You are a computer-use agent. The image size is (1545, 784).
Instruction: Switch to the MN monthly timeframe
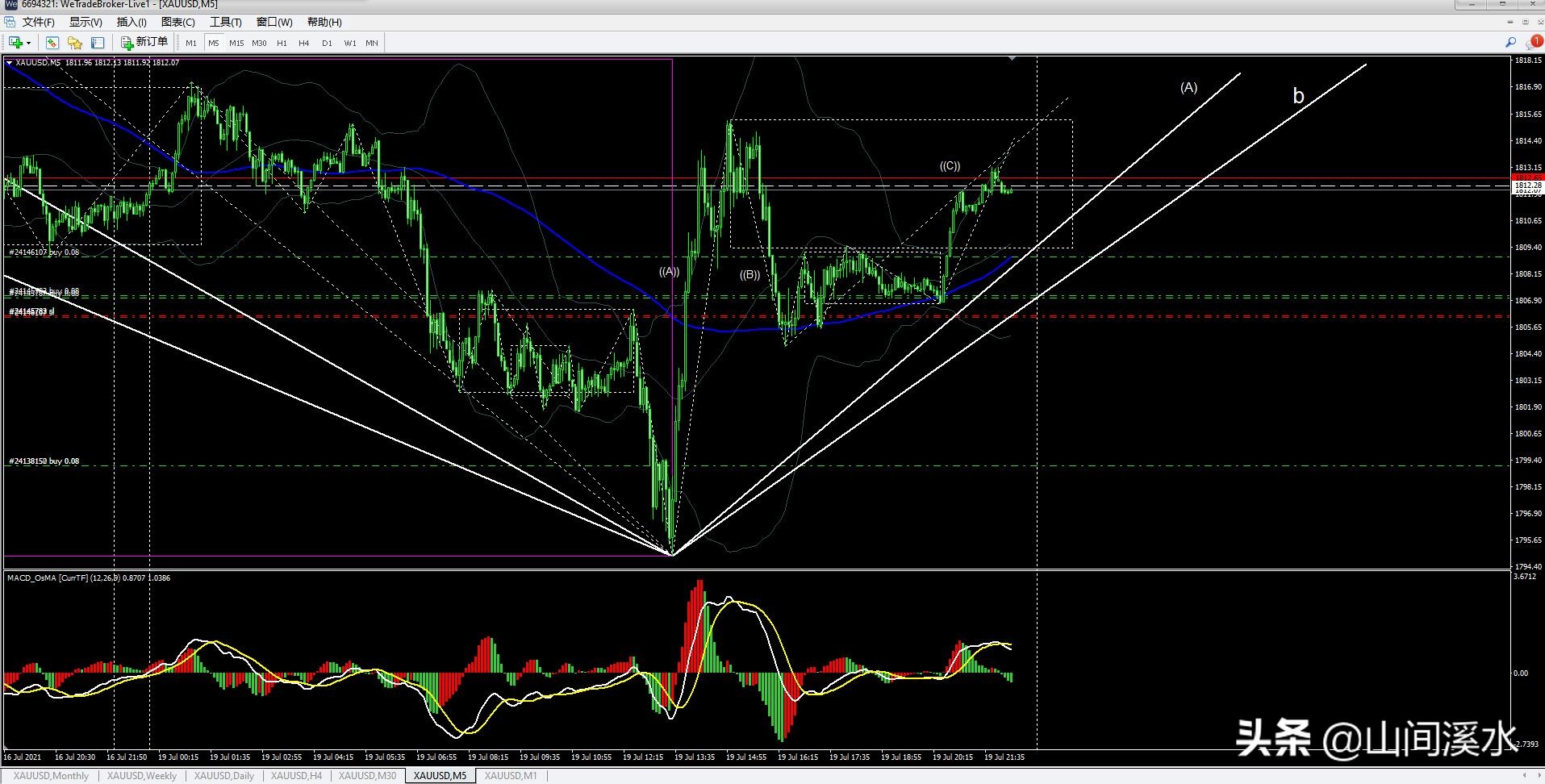(x=372, y=43)
